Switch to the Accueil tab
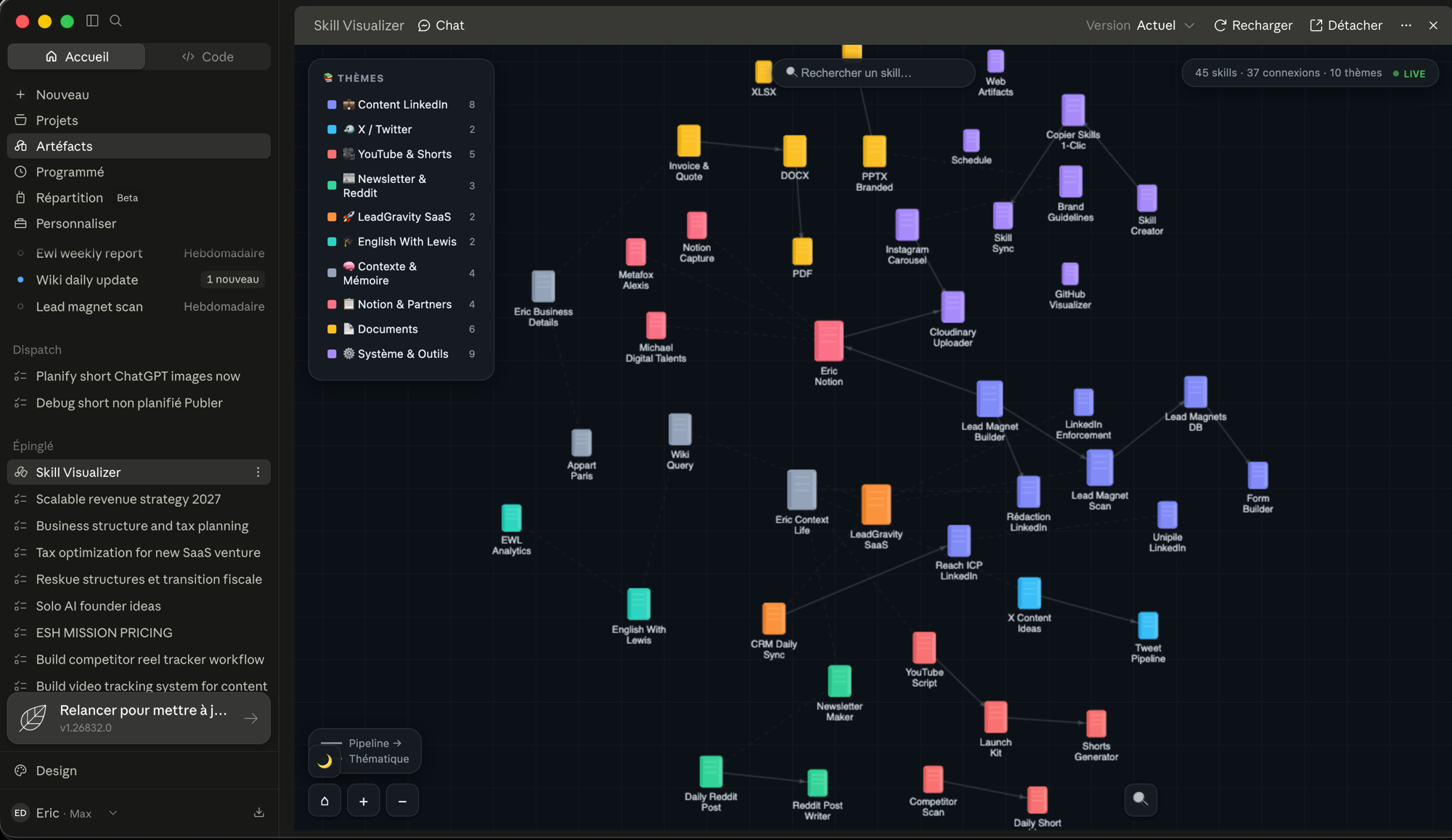The width and height of the screenshot is (1452, 840). 76,57
